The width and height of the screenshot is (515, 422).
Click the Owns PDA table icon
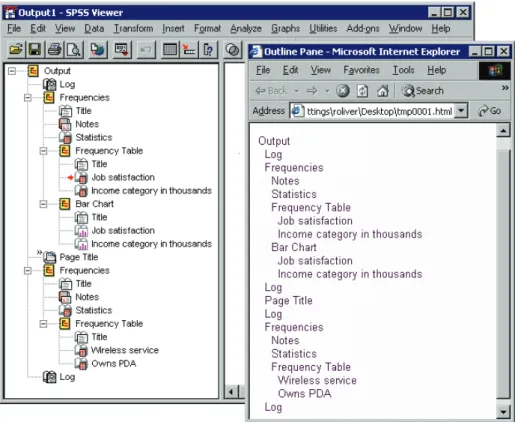tap(81, 363)
